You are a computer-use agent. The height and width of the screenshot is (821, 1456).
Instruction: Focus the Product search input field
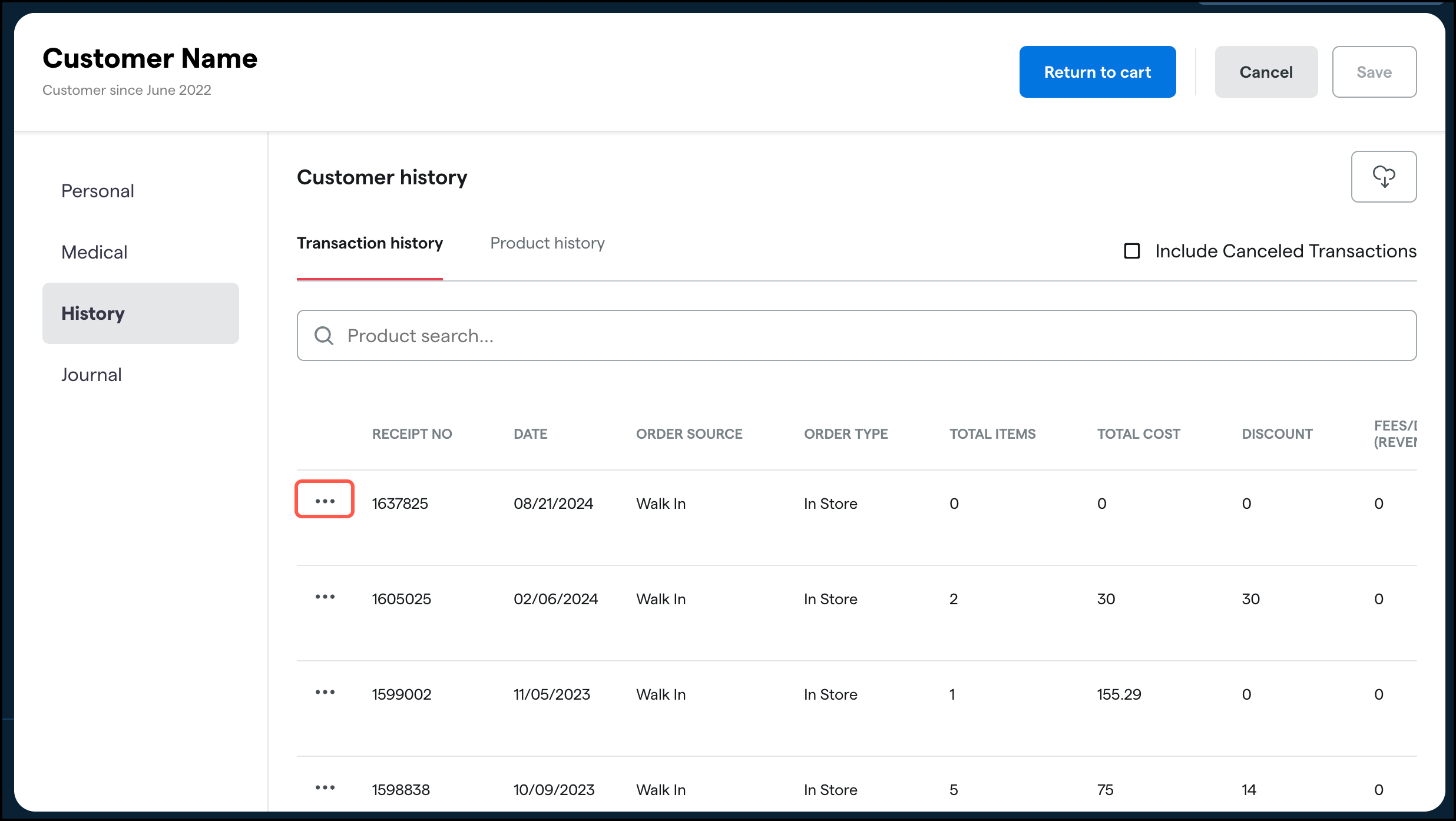click(856, 336)
